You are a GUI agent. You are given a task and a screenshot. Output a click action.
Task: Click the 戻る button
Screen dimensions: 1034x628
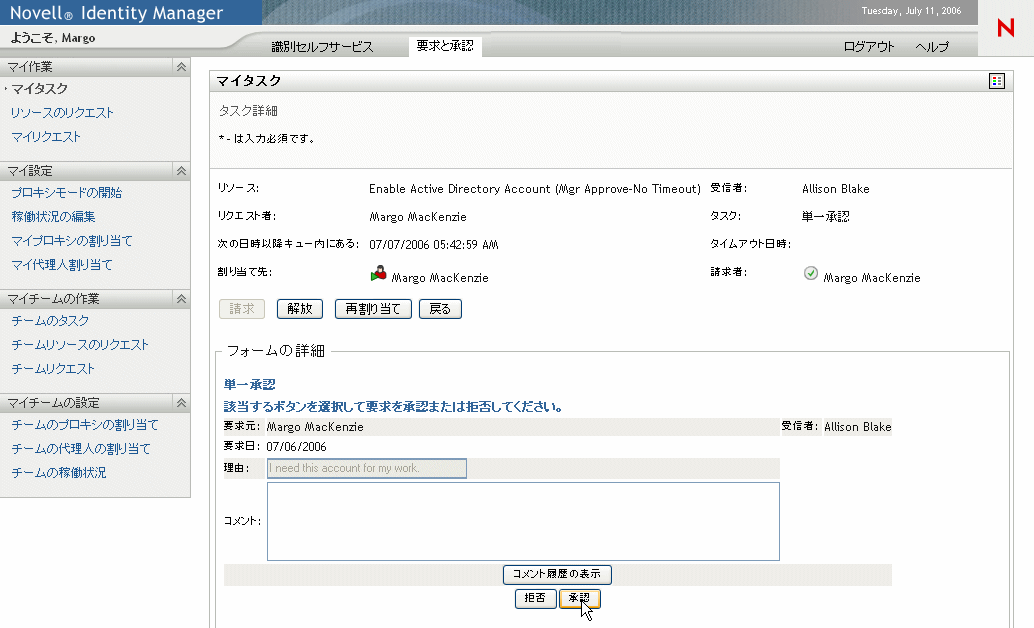tap(441, 309)
